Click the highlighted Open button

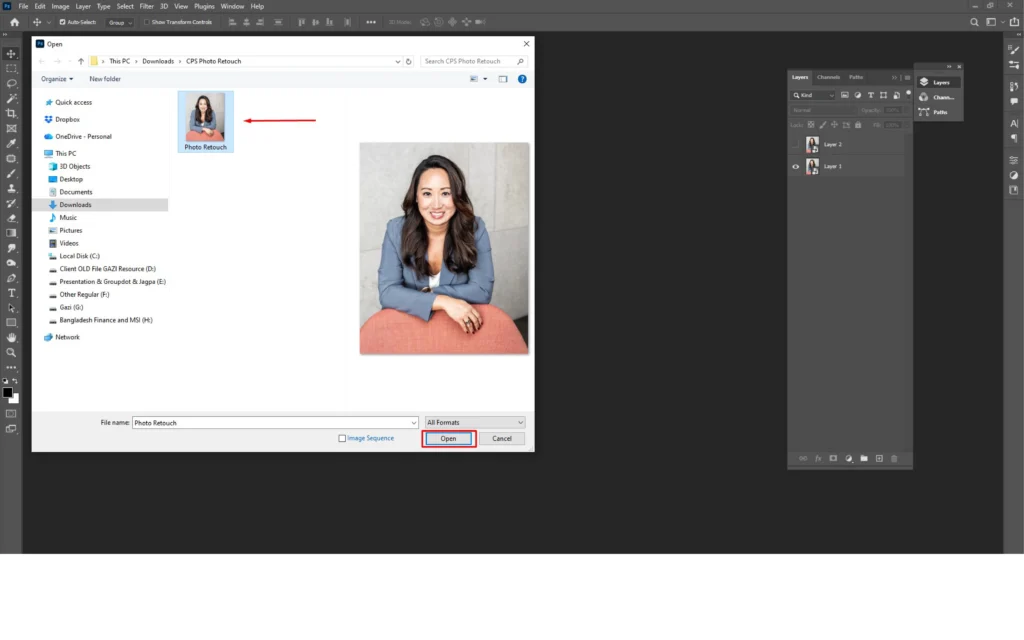tap(448, 438)
